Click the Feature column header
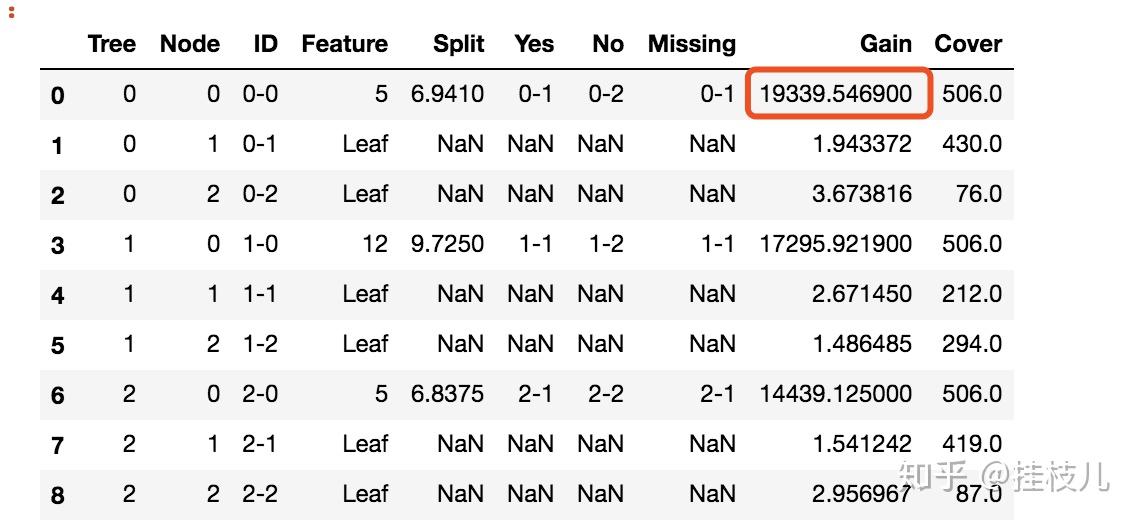Screen dimensions: 1138x522 (344, 44)
